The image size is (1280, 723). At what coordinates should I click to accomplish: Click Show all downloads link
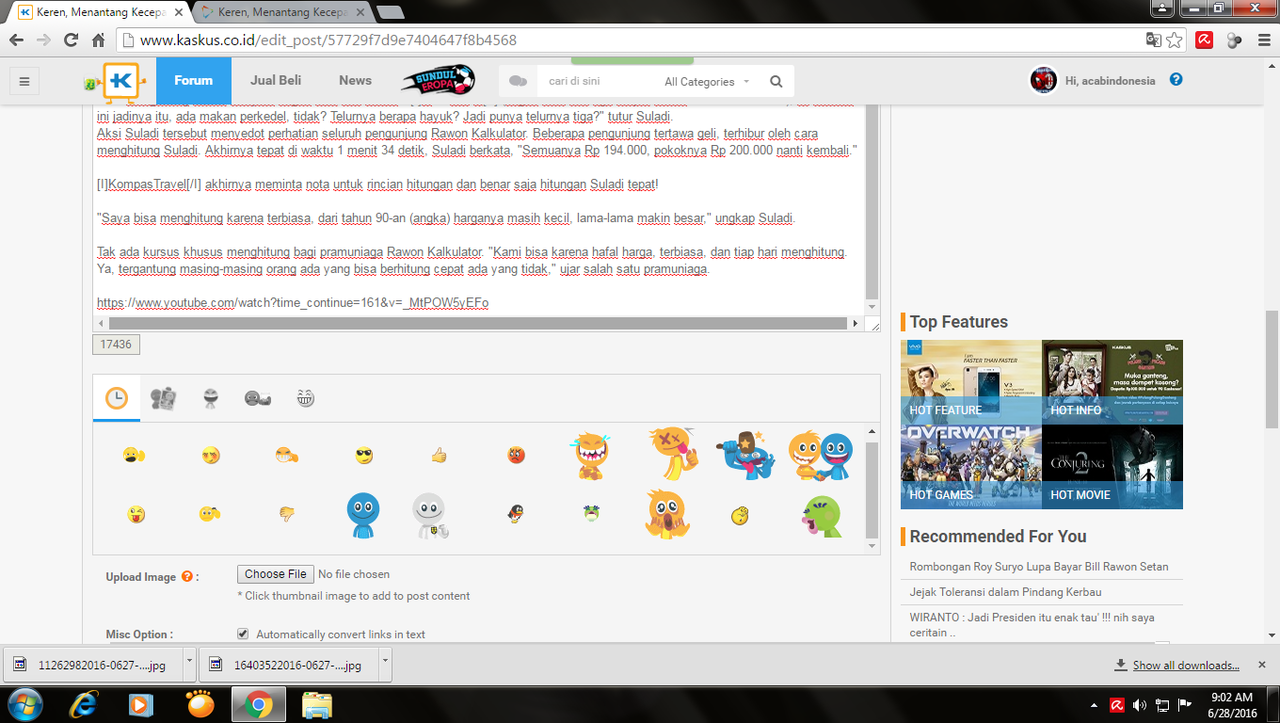pyautogui.click(x=1186, y=665)
